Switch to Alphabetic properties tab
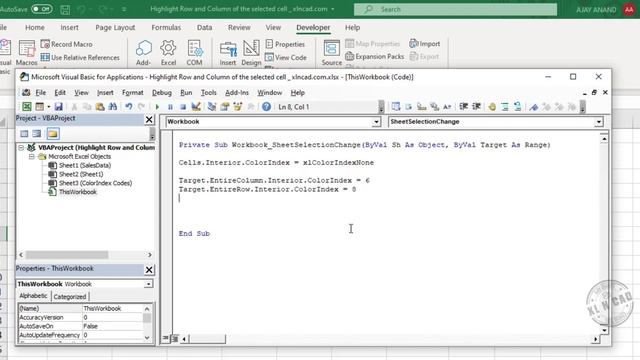 [33, 296]
